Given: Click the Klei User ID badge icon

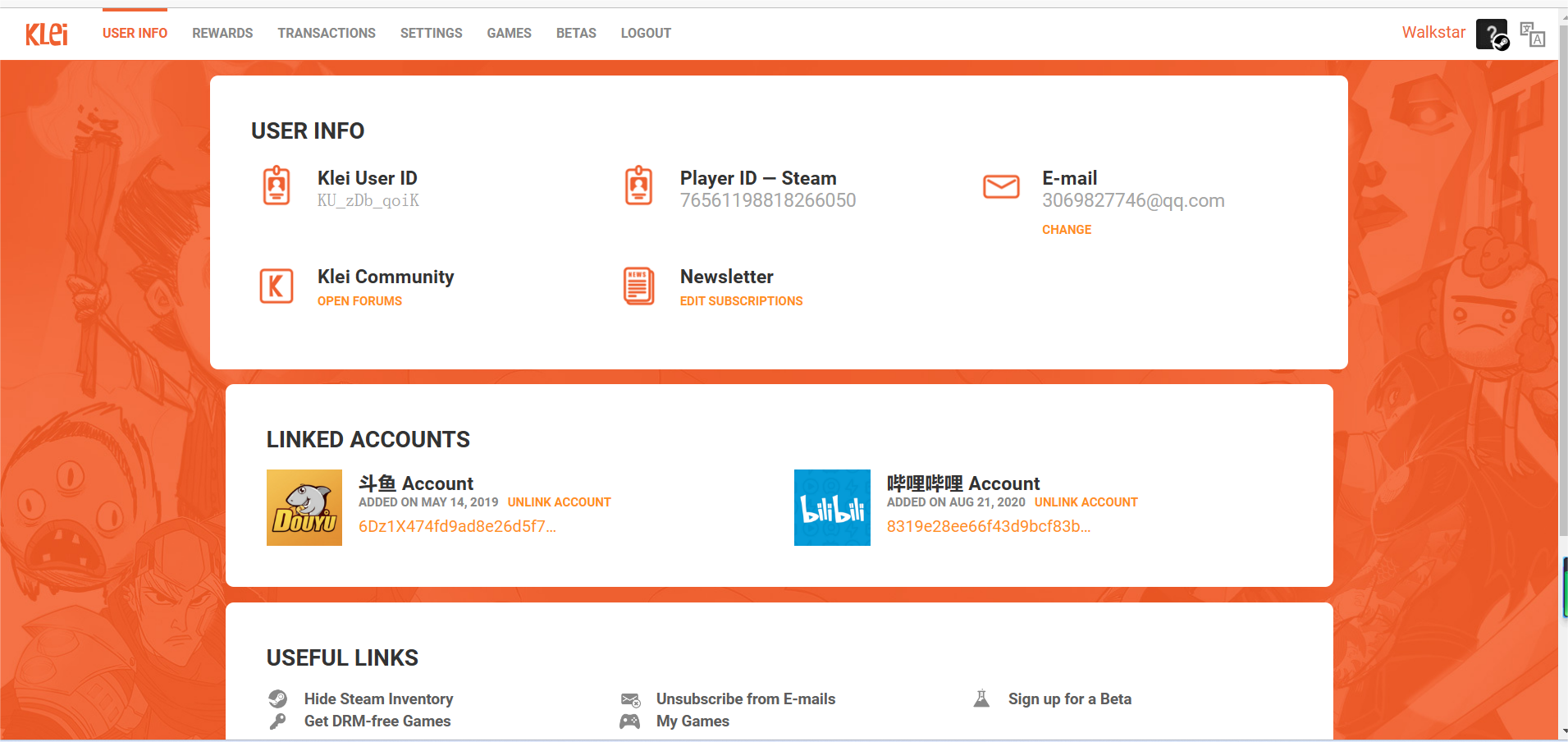Looking at the screenshot, I should click(277, 186).
